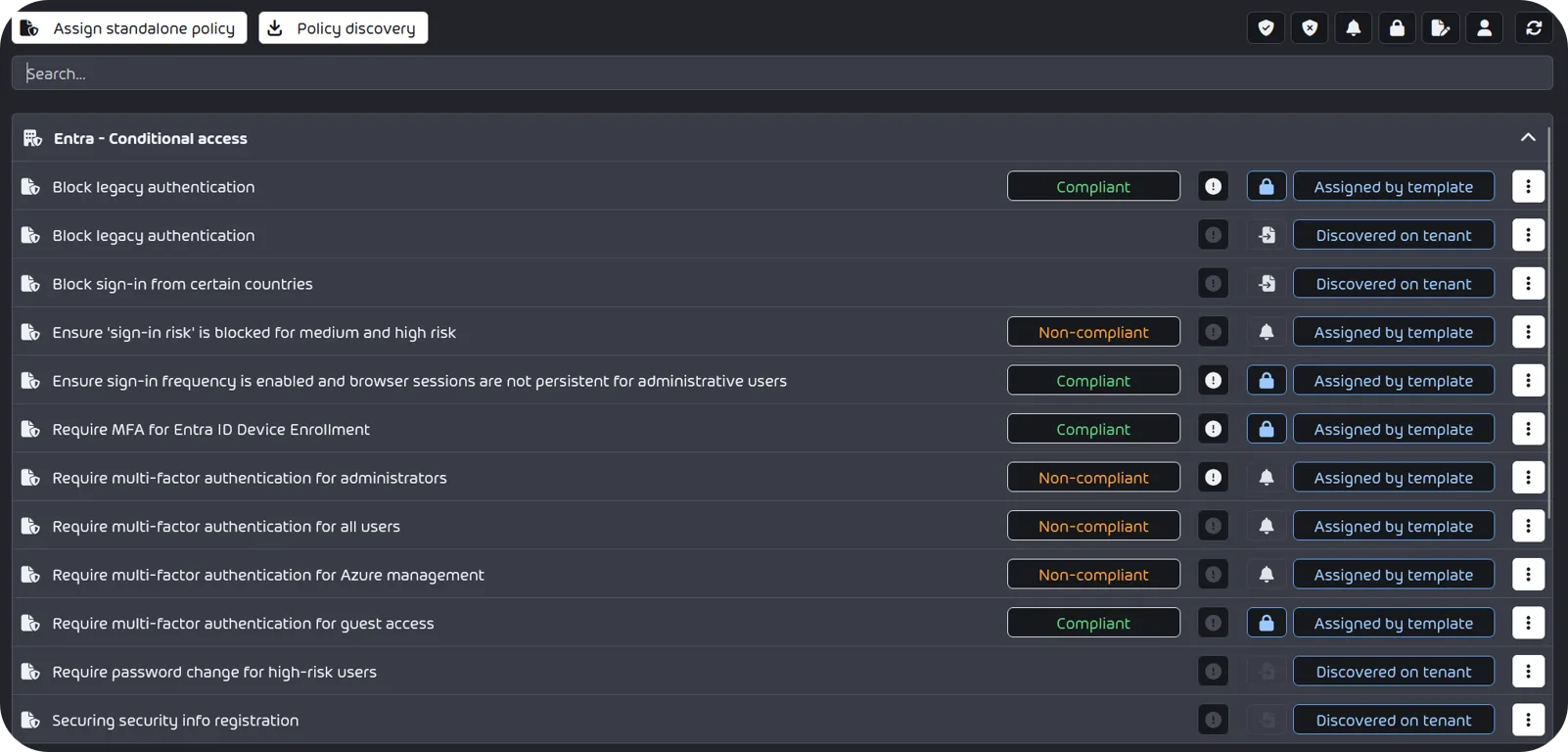Screen dimensions: 1568x752
Task: Click Non-compliant status badge for sign-in risk policy
Action: pos(1093,332)
